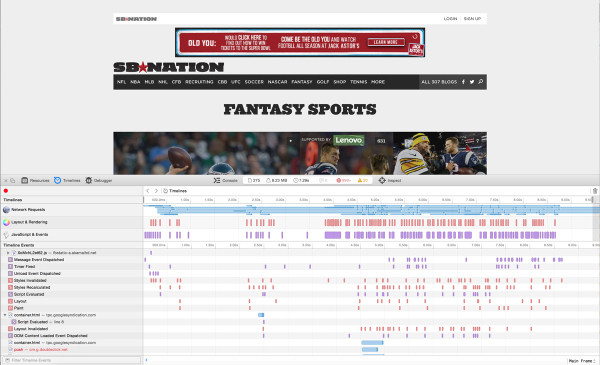Expand the akamaihd.net script row

(x=8, y=253)
